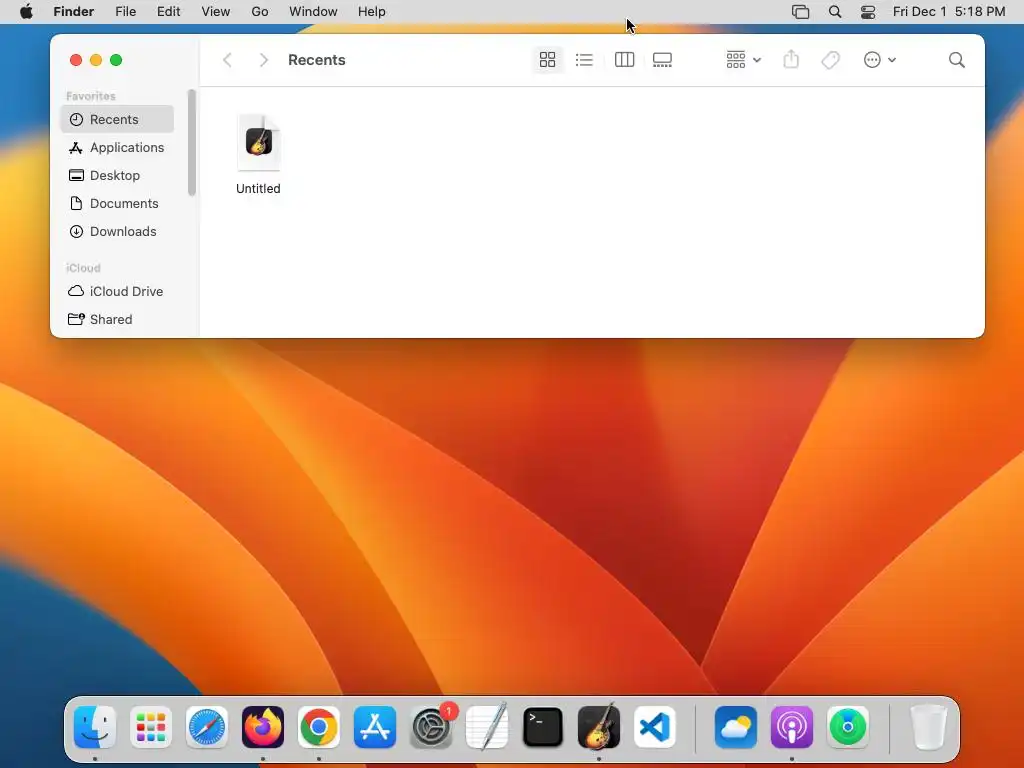The height and width of the screenshot is (768, 1024).
Task: Zoom the Finder window with green button
Action: point(116,60)
